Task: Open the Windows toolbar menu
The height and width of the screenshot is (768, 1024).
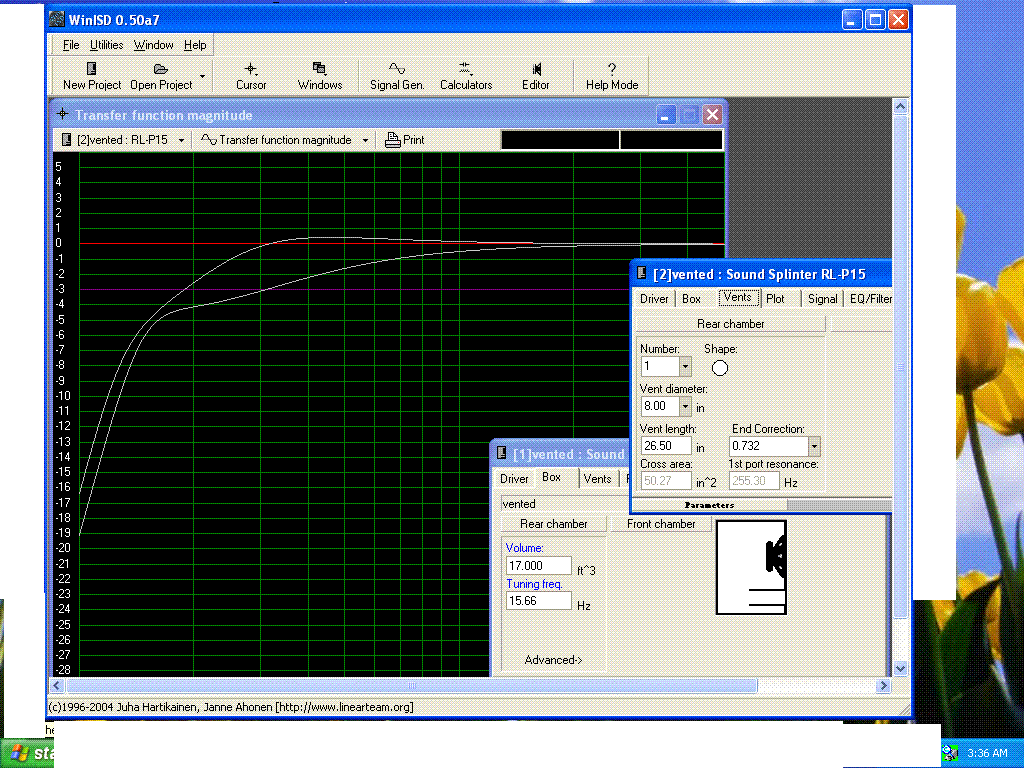Action: [x=320, y=76]
